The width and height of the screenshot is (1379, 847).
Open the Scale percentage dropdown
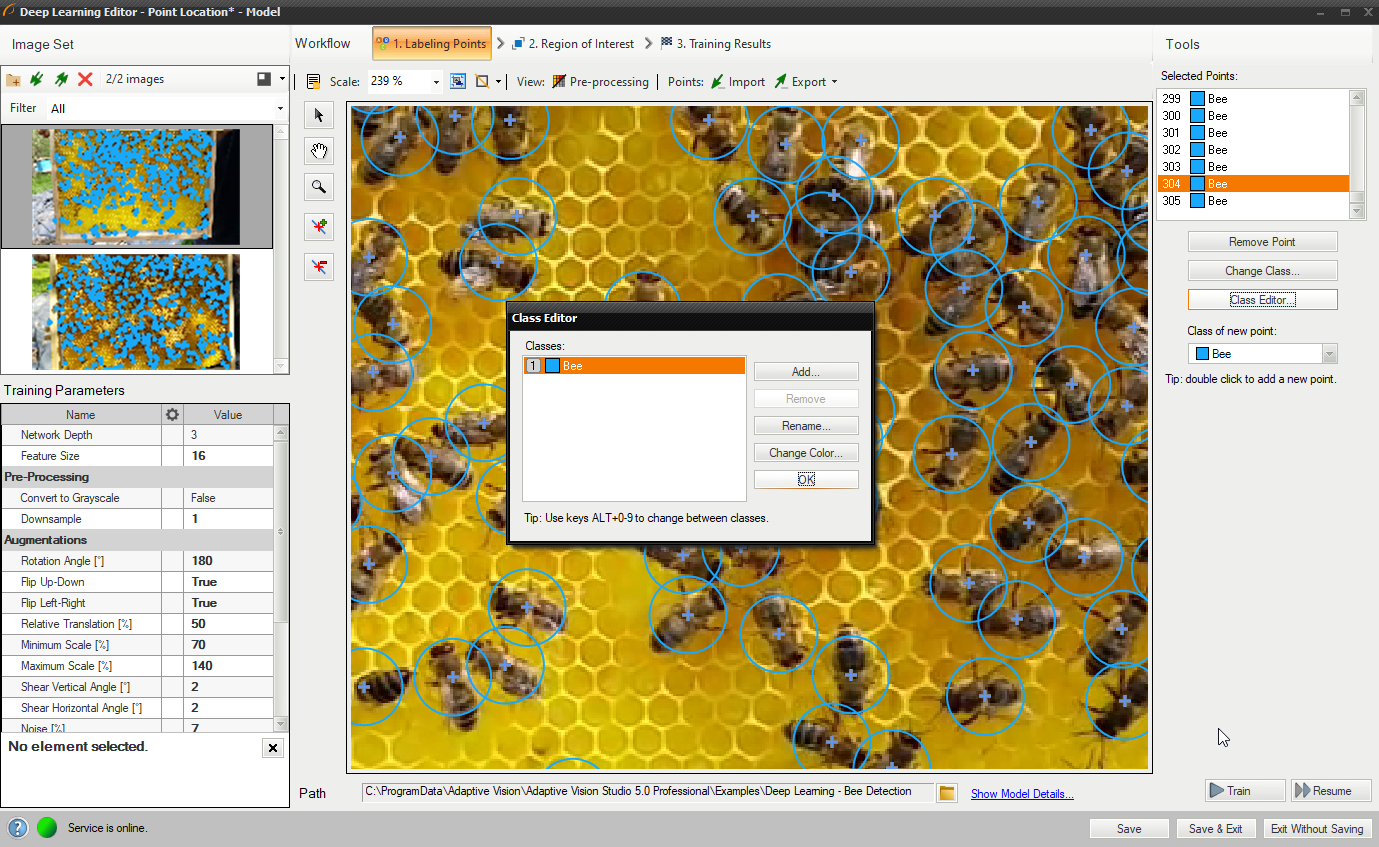point(436,82)
